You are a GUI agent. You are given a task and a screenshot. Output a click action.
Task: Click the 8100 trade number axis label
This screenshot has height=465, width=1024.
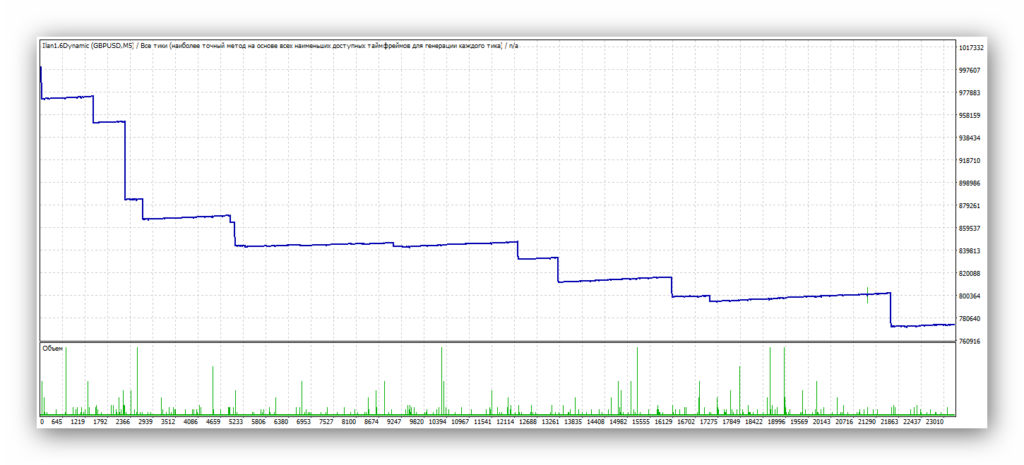tap(348, 422)
